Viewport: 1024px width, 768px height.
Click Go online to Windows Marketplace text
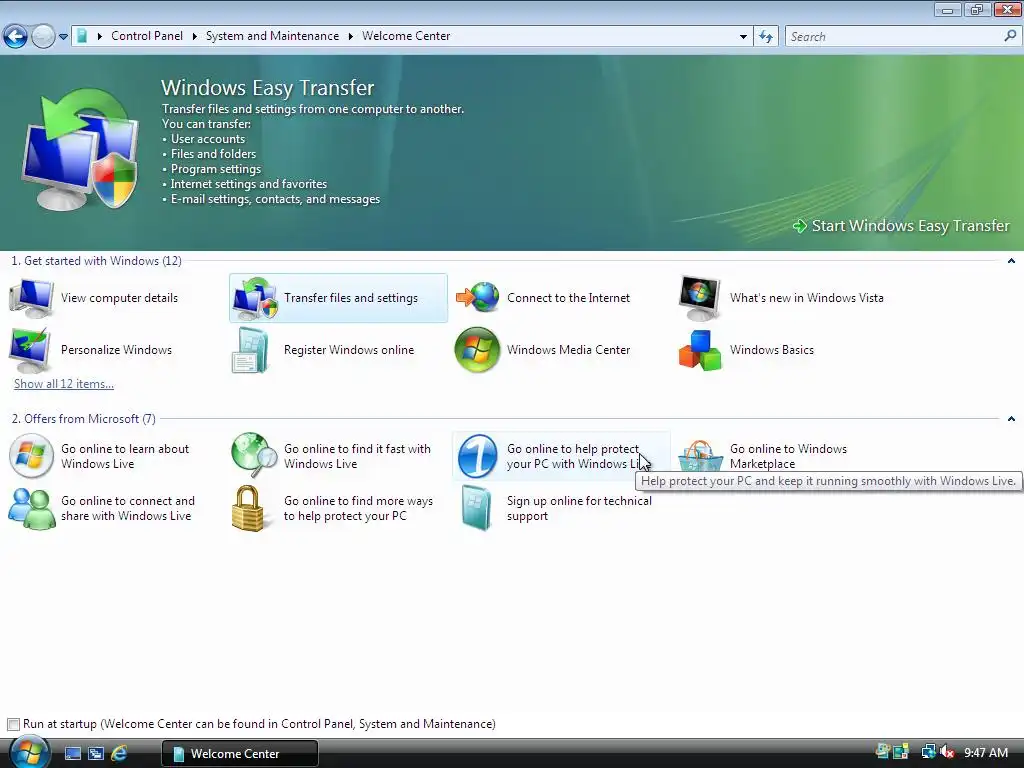(x=788, y=456)
